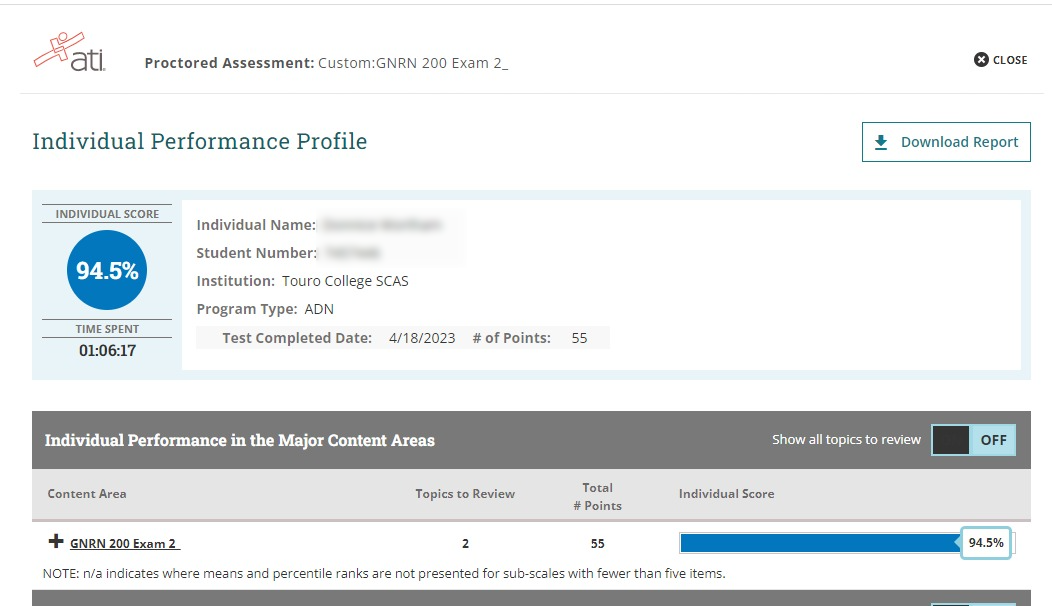Select the Content Area column header

click(87, 494)
